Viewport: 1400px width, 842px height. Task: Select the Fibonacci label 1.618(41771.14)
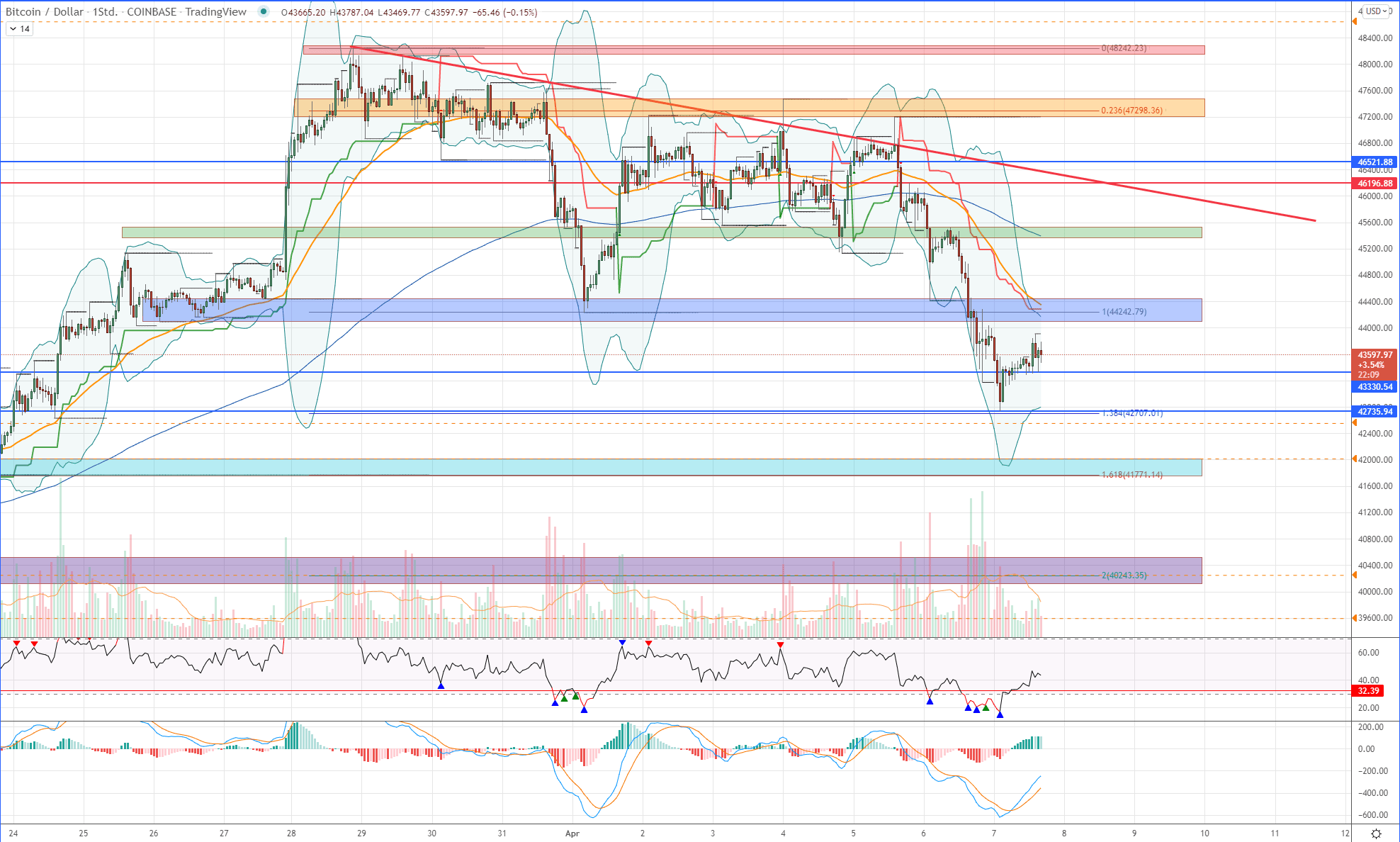[x=1131, y=475]
